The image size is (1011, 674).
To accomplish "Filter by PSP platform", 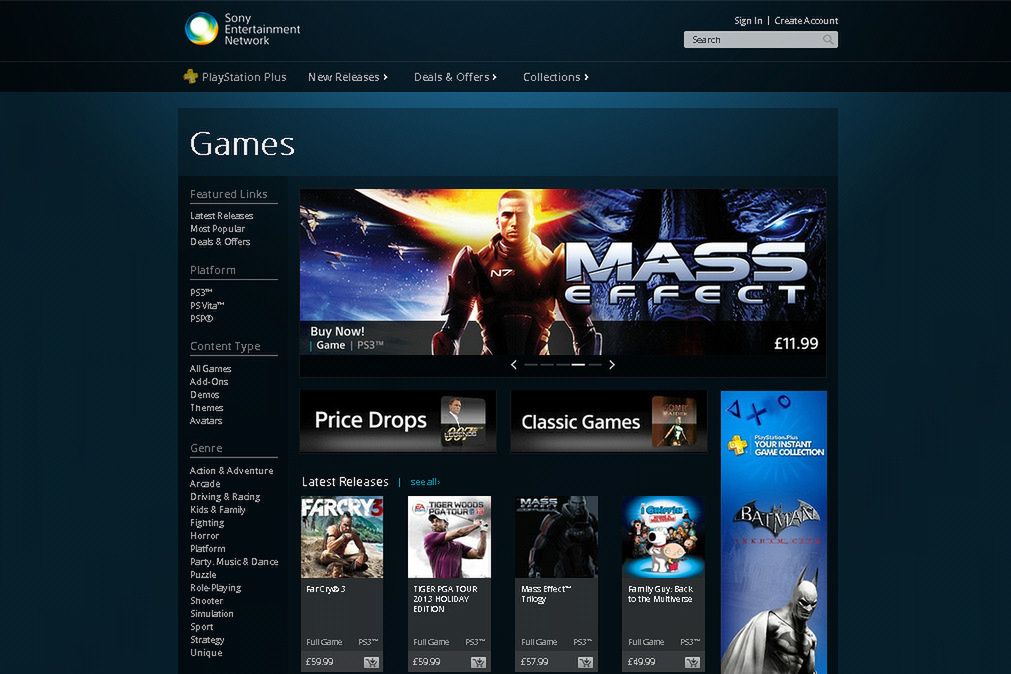I will tap(201, 318).
